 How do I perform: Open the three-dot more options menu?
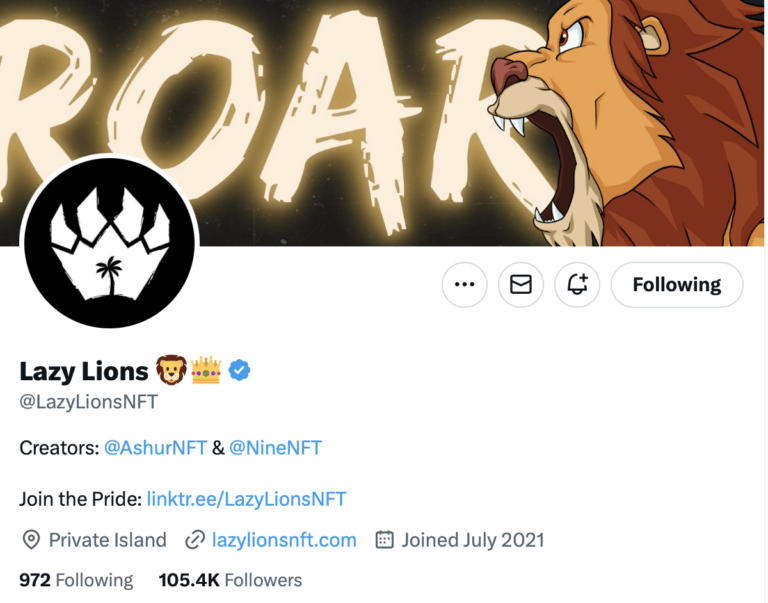pos(464,285)
